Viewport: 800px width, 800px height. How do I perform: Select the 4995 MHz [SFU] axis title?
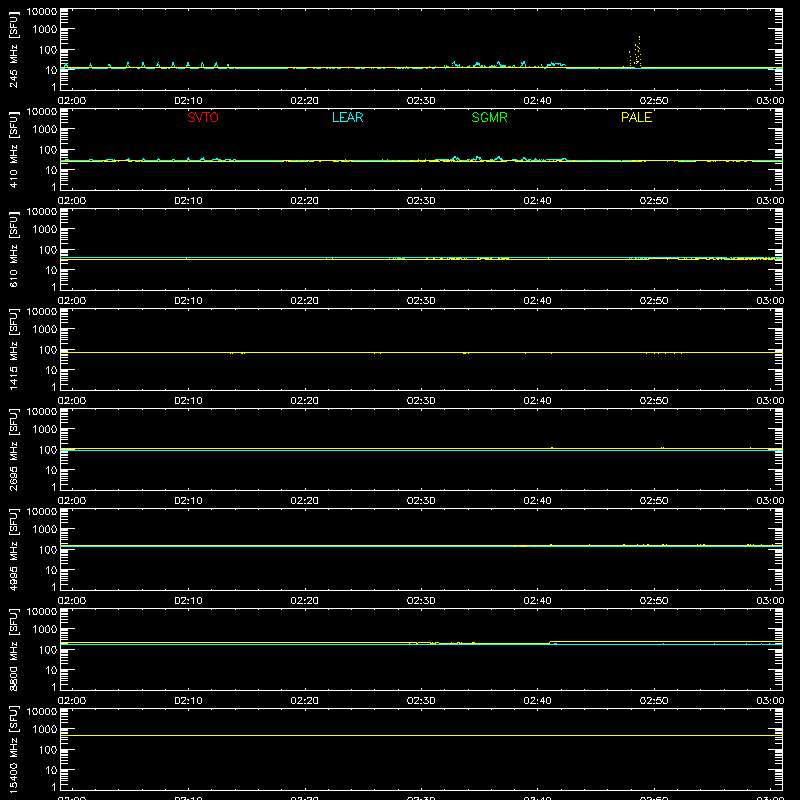[x=13, y=549]
